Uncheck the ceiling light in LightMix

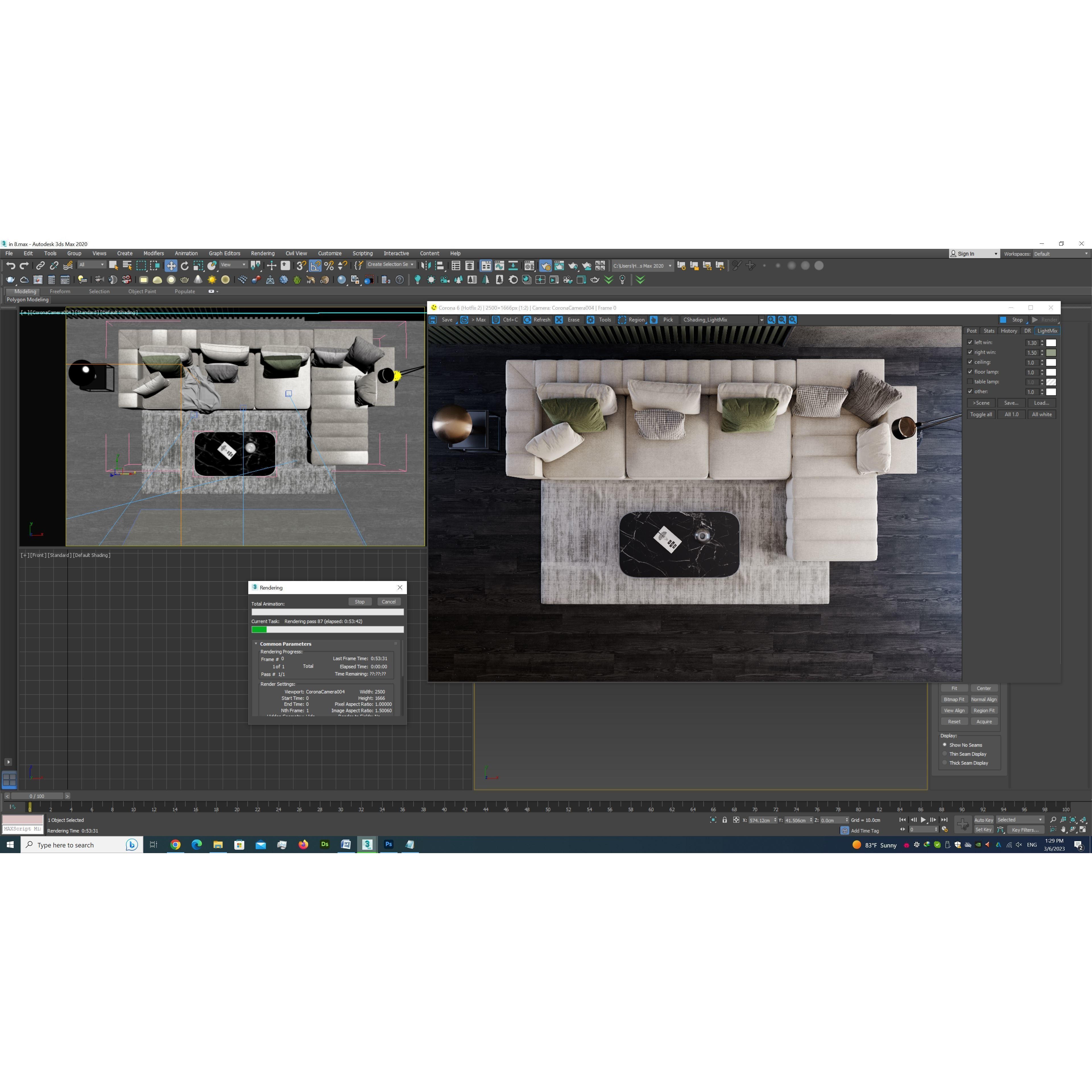click(x=971, y=362)
